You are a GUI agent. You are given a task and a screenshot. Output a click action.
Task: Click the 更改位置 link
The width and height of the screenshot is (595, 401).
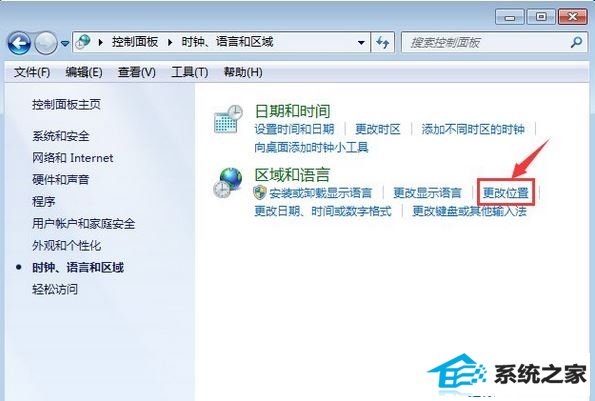tap(505, 193)
